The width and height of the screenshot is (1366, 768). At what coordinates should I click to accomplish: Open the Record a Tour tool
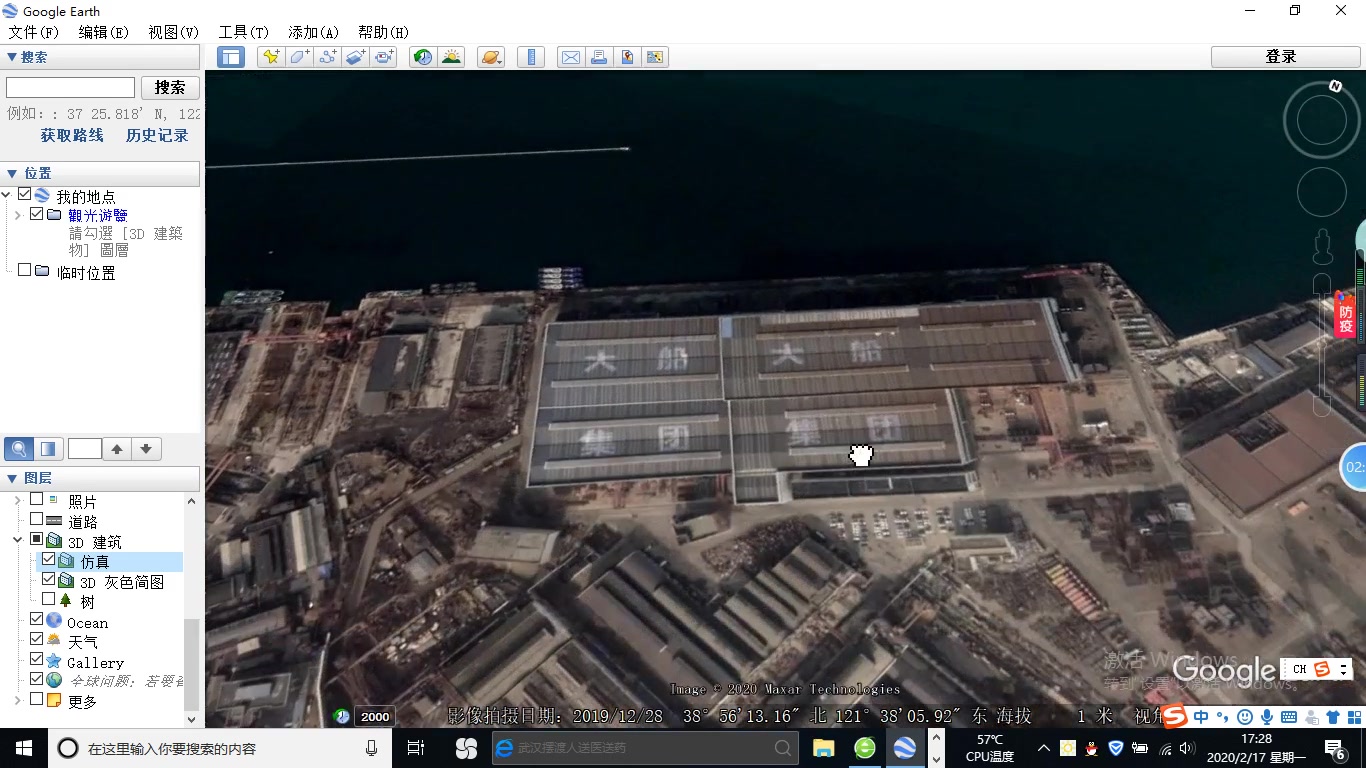(384, 57)
